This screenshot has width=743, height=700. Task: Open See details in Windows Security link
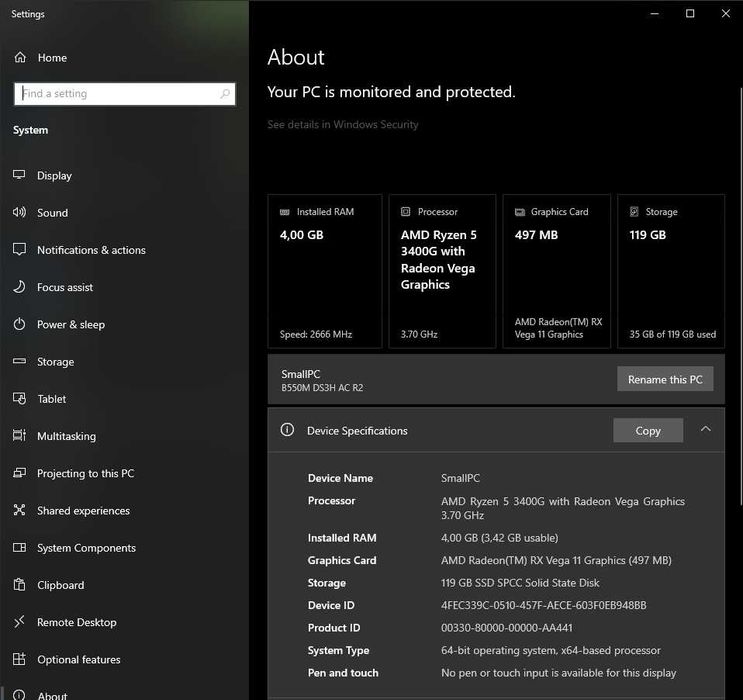343,125
